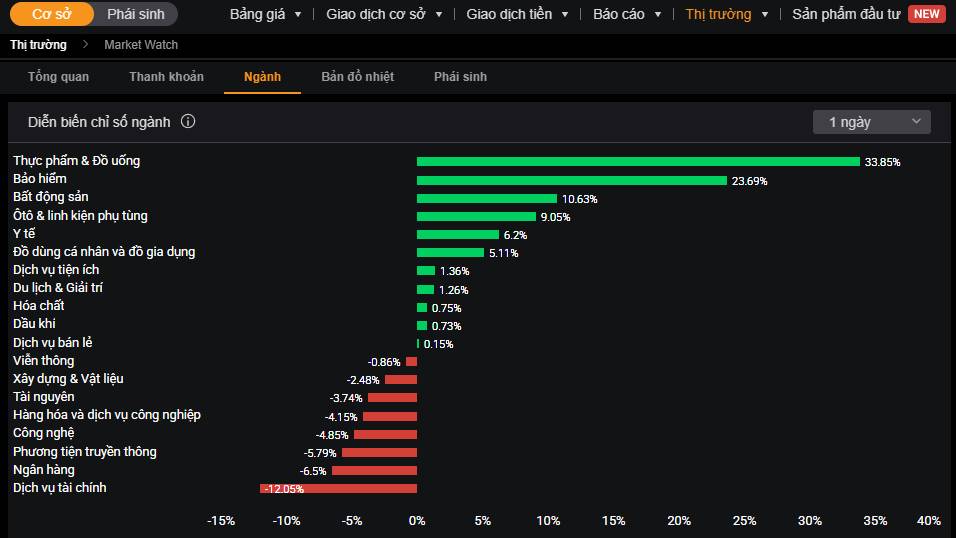Image resolution: width=956 pixels, height=538 pixels.
Task: Open the Tổng quan tab
Action: tap(58, 77)
